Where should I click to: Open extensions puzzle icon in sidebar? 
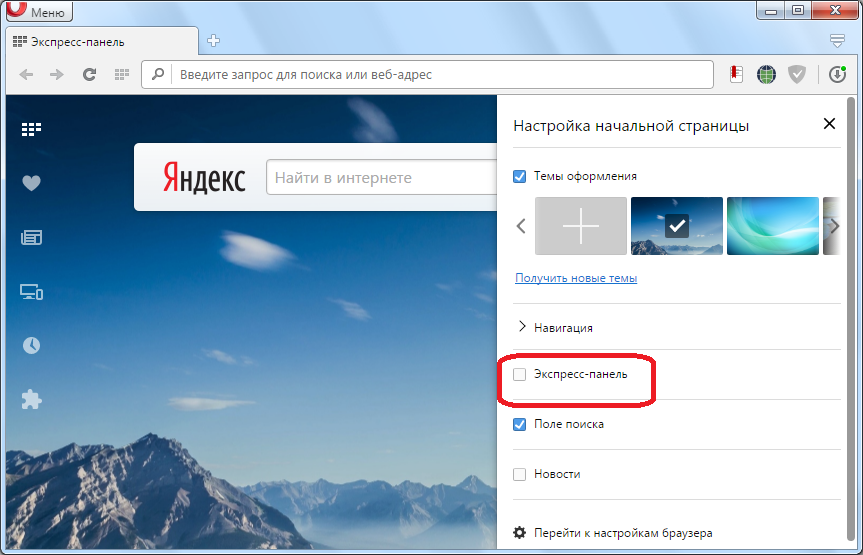(x=31, y=399)
